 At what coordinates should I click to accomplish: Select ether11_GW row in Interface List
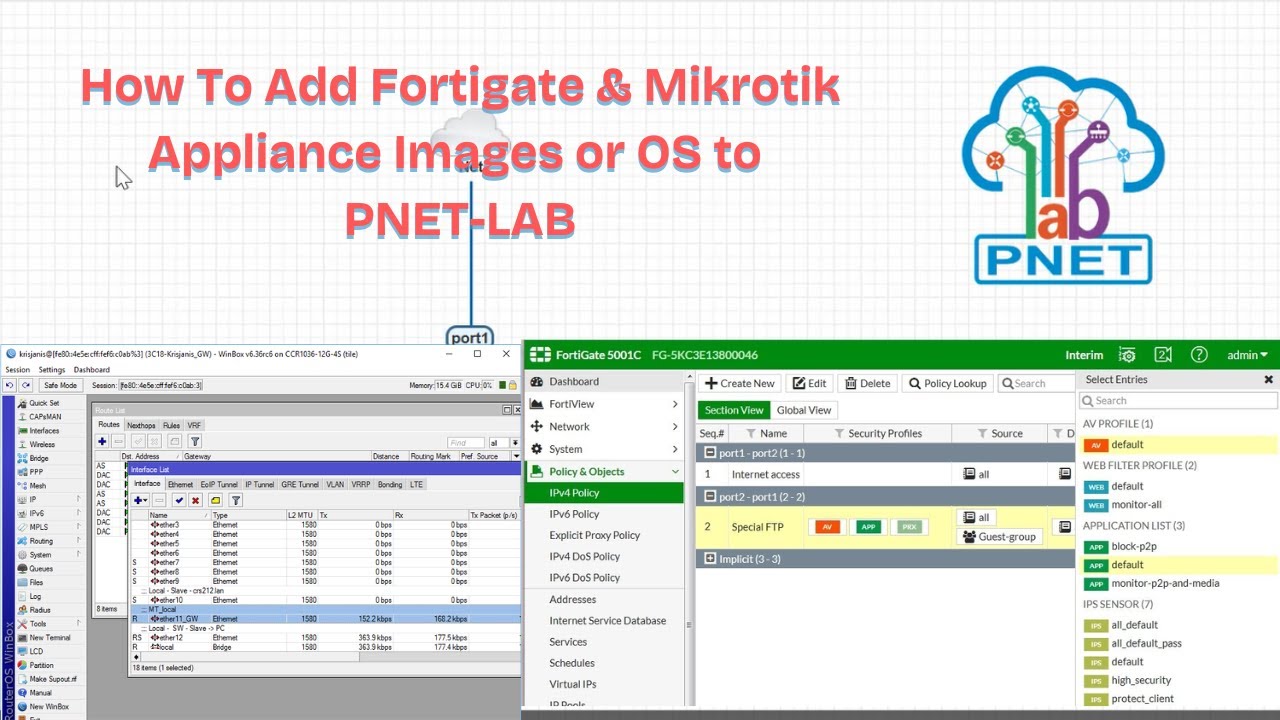(x=325, y=619)
